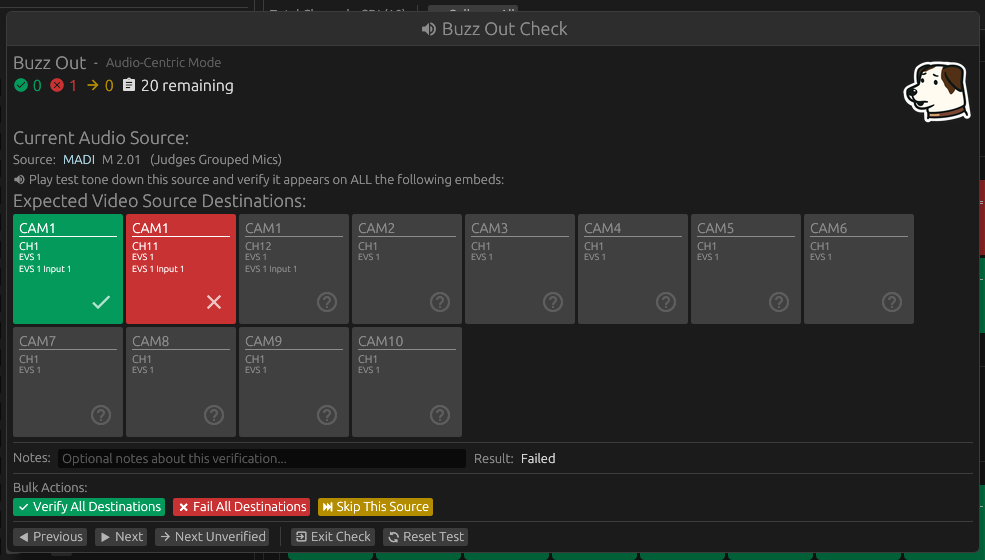Toggle the CAM6 destination card title
The width and height of the screenshot is (985, 560).
(829, 228)
